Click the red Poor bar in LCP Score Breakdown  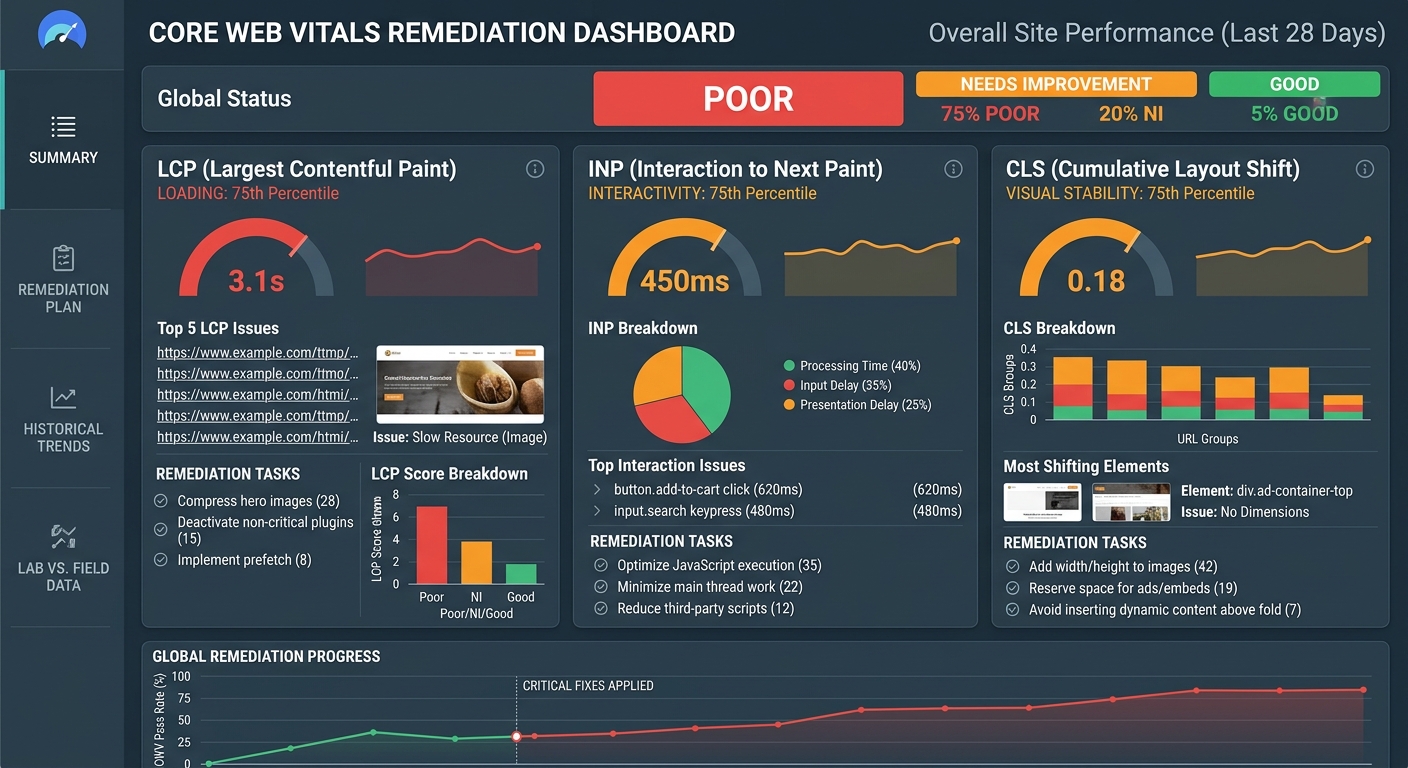click(432, 545)
